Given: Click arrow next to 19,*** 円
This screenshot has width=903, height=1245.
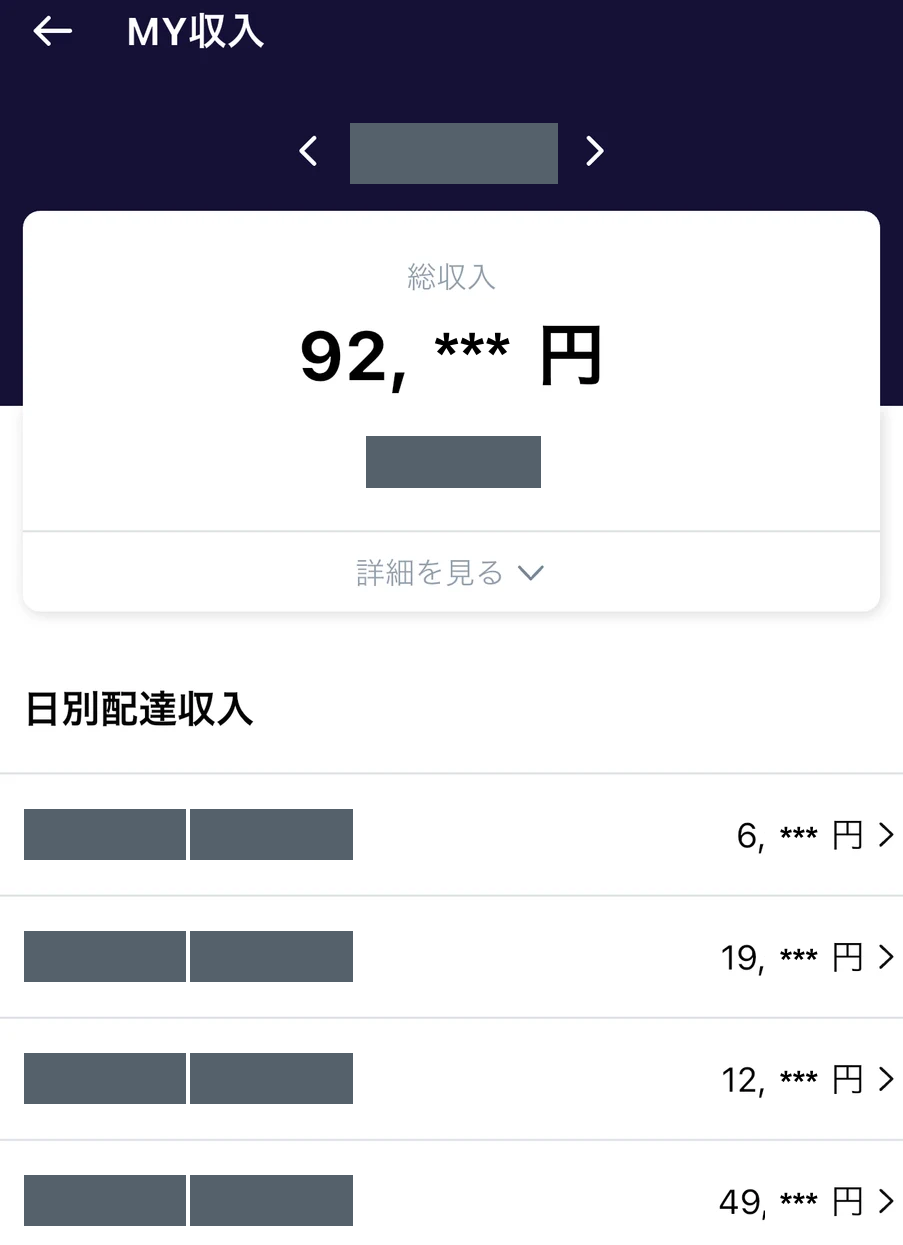Looking at the screenshot, I should [x=885, y=958].
